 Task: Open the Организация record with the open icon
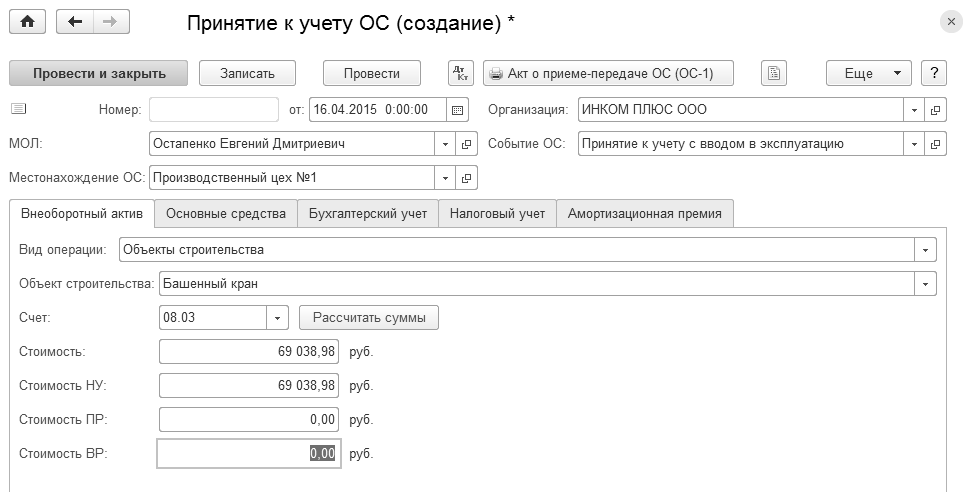click(x=936, y=110)
